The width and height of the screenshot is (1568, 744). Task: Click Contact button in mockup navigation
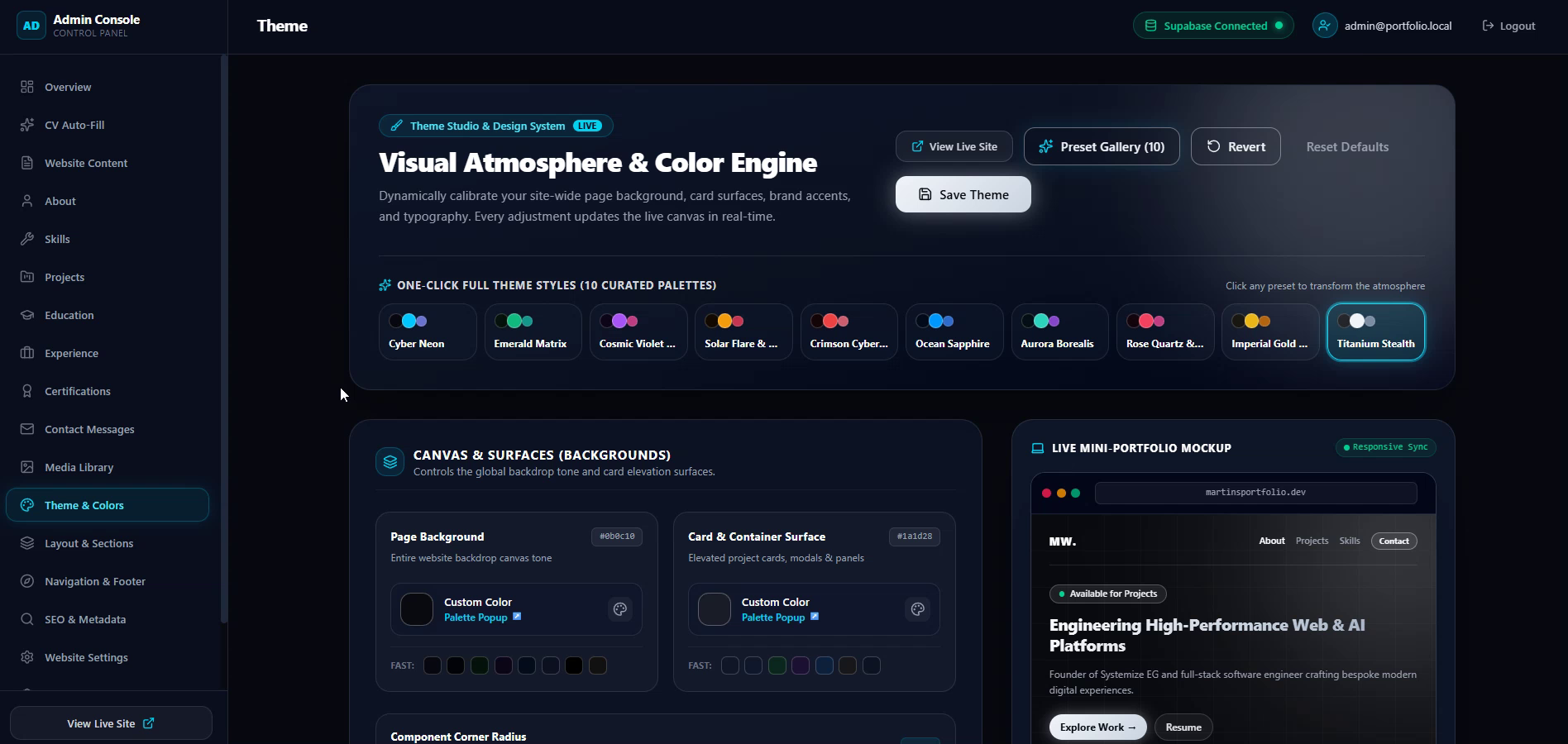pos(1394,541)
